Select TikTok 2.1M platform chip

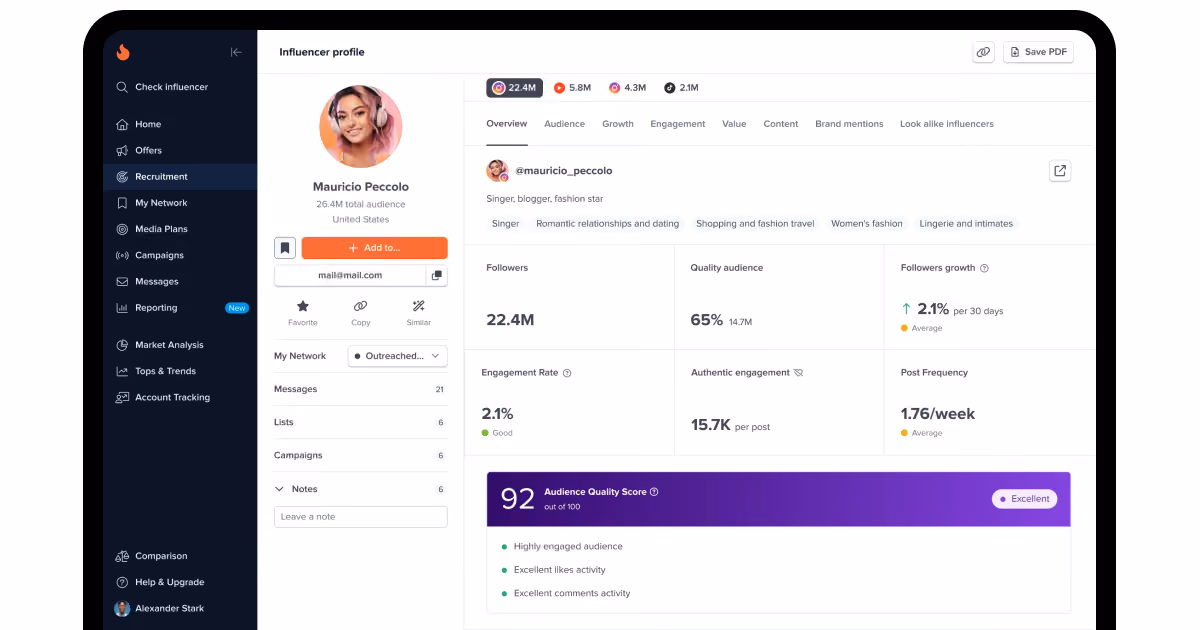pos(682,88)
